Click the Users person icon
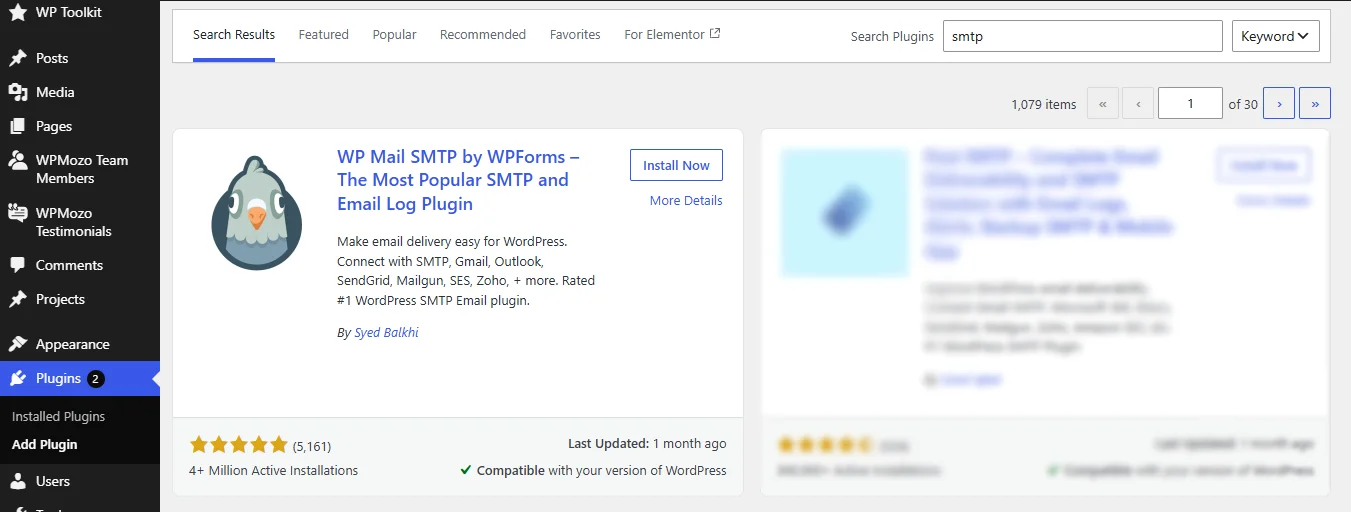Viewport: 1351px width, 512px height. [18, 481]
